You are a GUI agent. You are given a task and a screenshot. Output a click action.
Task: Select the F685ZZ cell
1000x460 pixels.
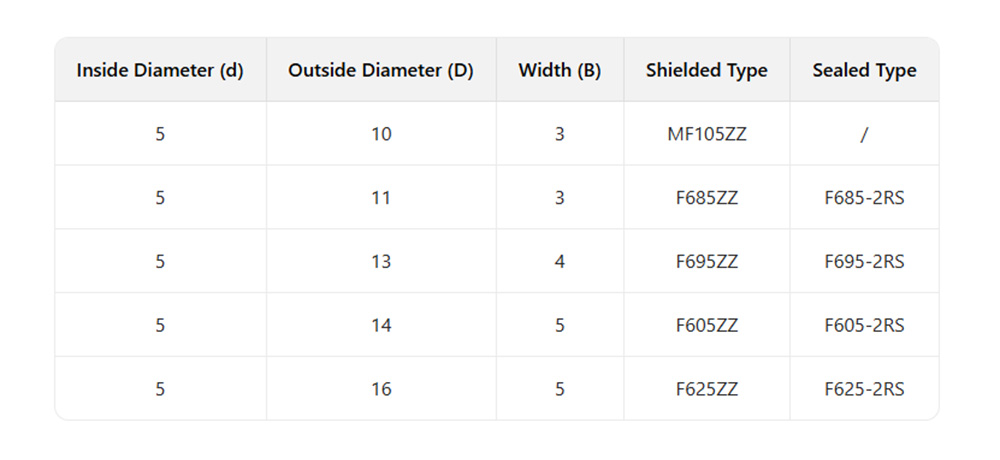tap(707, 198)
